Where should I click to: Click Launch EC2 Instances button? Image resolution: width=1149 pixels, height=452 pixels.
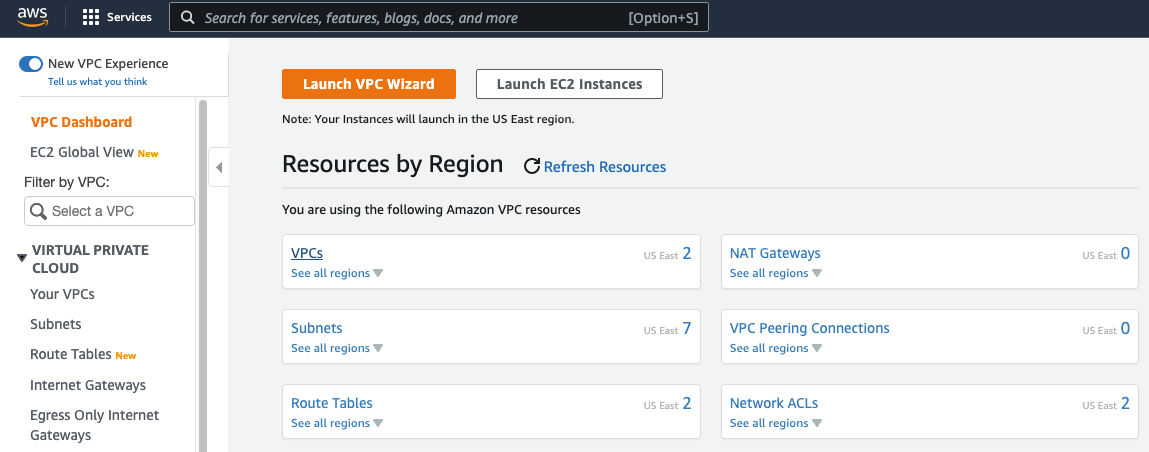pos(569,84)
